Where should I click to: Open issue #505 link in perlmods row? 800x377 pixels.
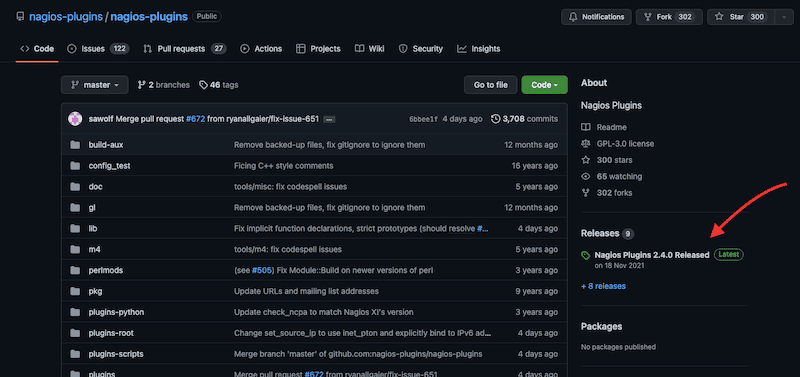coord(263,270)
